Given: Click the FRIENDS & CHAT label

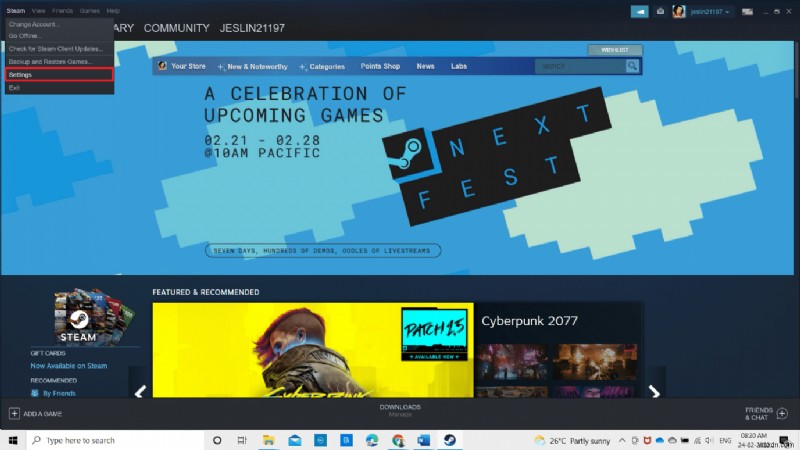Looking at the screenshot, I should (x=759, y=414).
